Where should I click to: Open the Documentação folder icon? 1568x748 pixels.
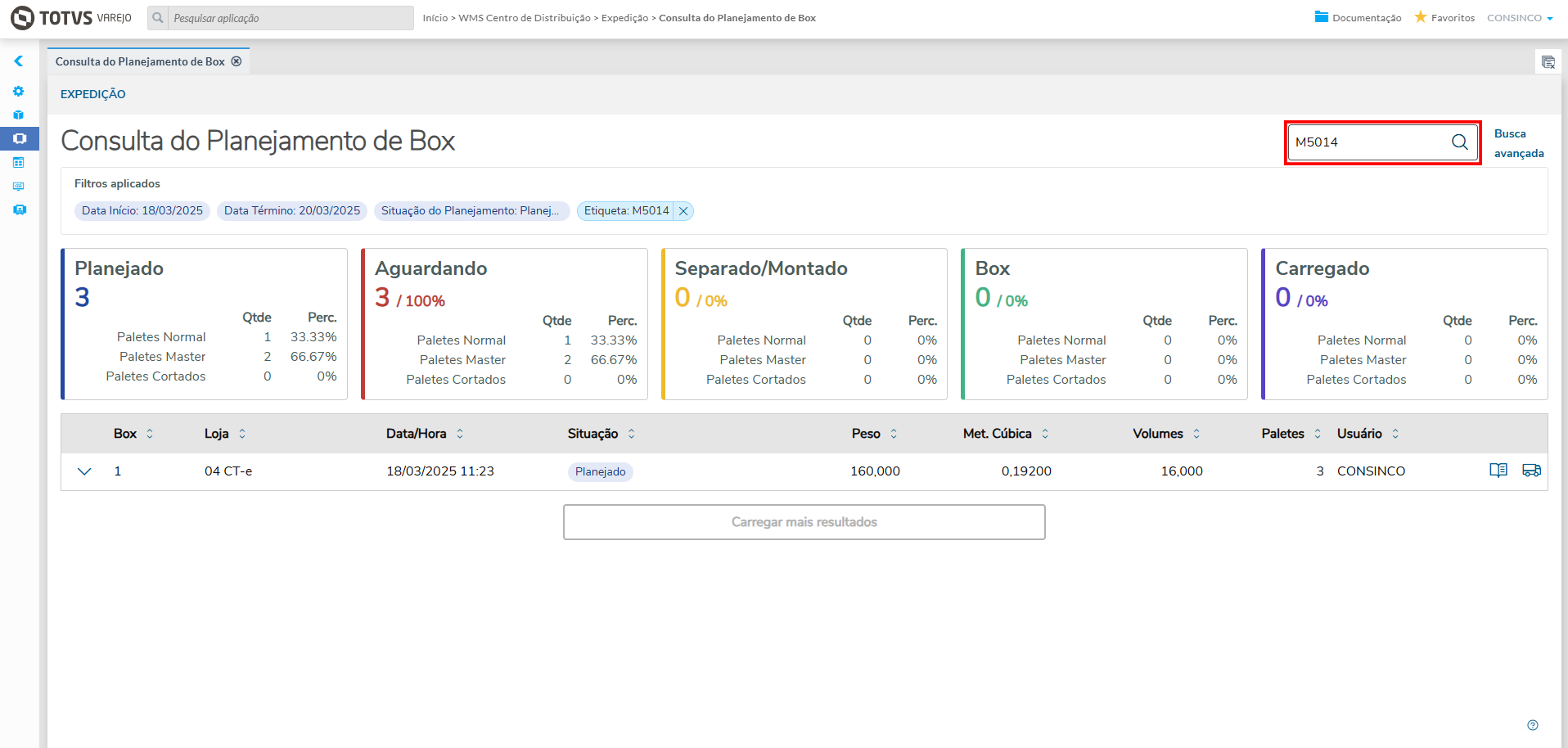click(1322, 17)
